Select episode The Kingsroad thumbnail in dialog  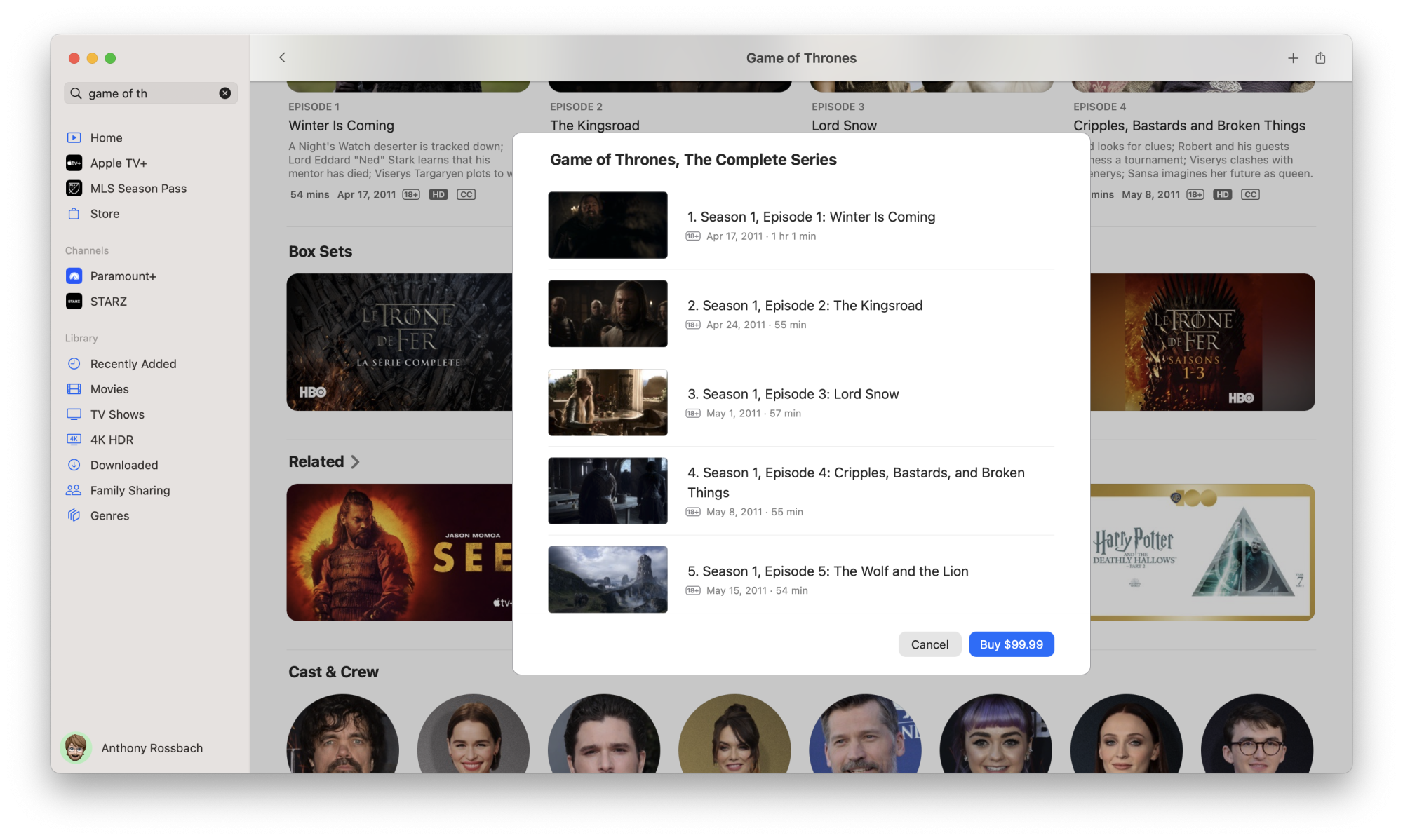(607, 313)
